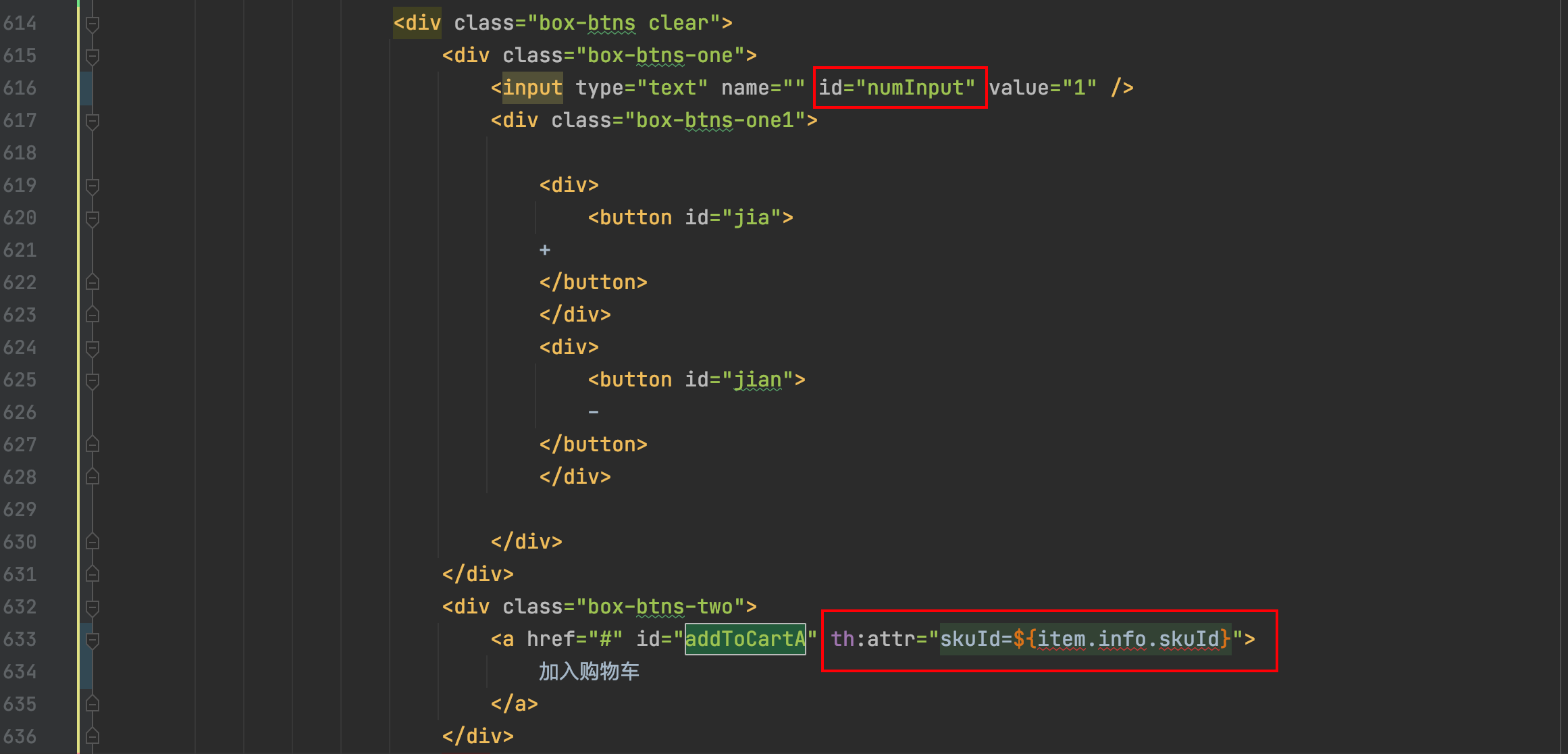
Task: Click the fold end marker on line 630
Action: click(93, 542)
